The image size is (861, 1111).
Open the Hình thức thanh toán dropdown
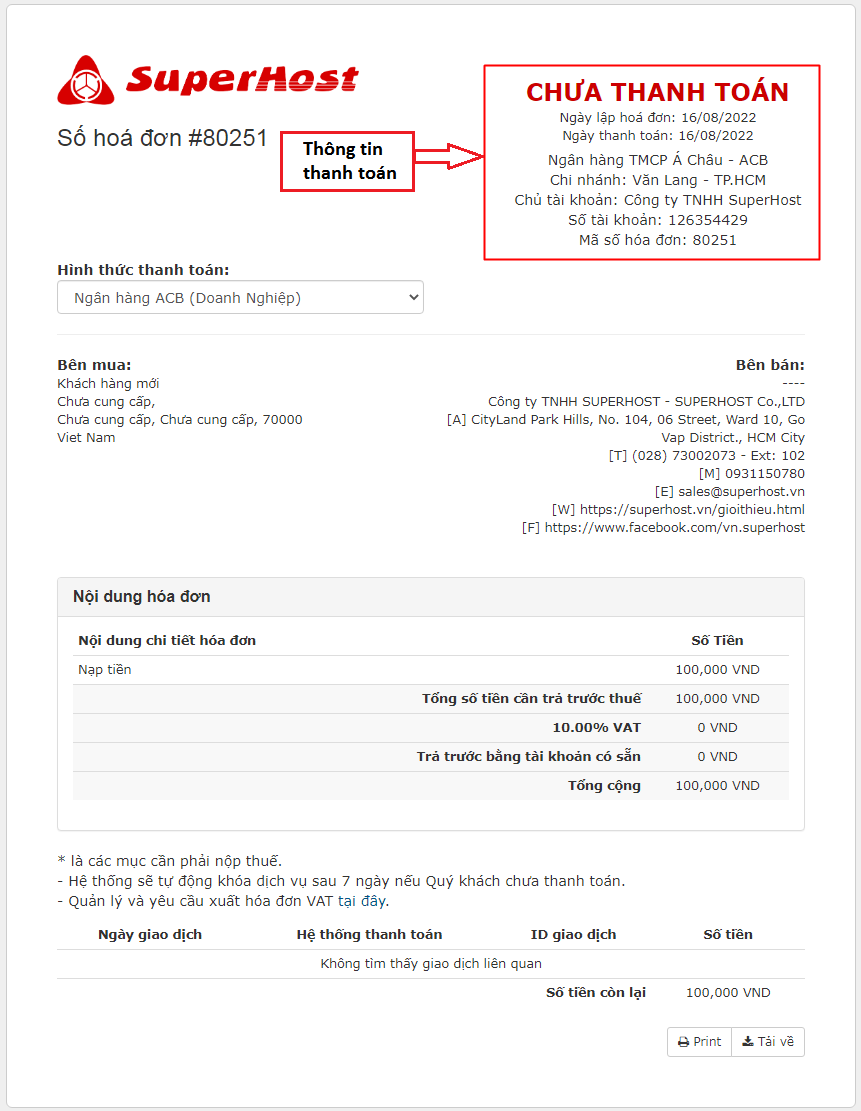[240, 298]
